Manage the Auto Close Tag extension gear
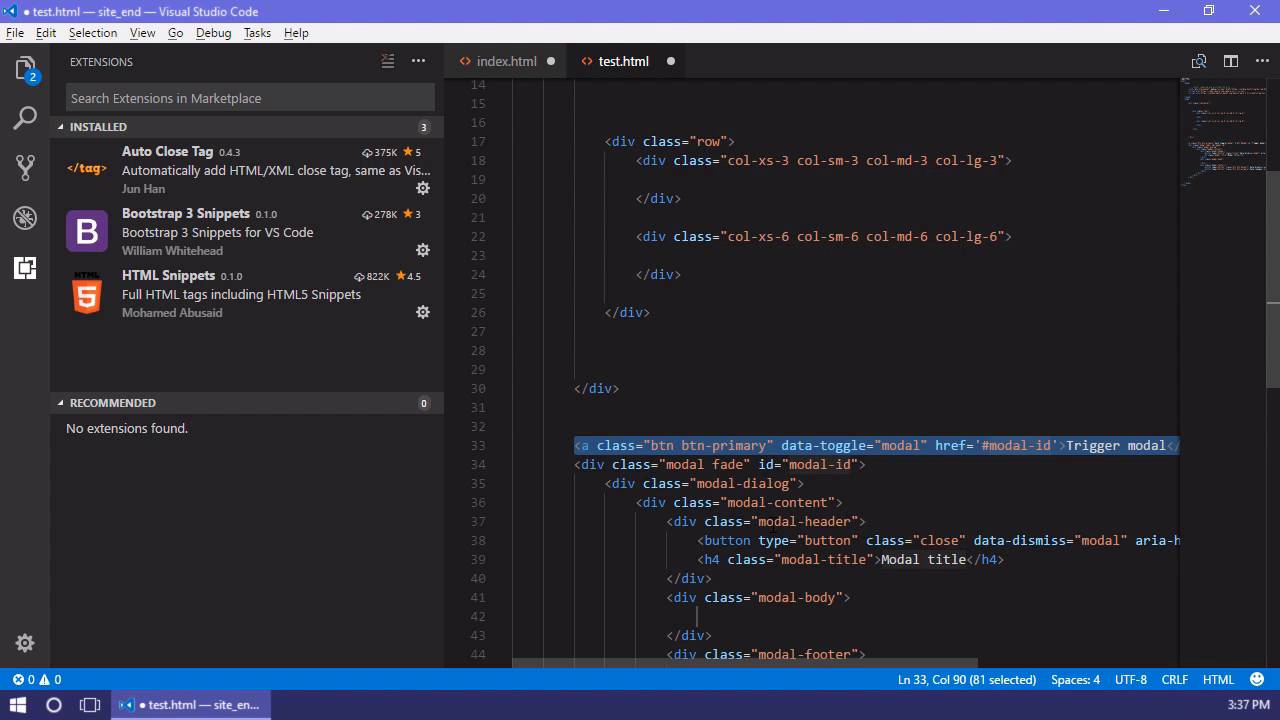The width and height of the screenshot is (1280, 720). click(423, 188)
